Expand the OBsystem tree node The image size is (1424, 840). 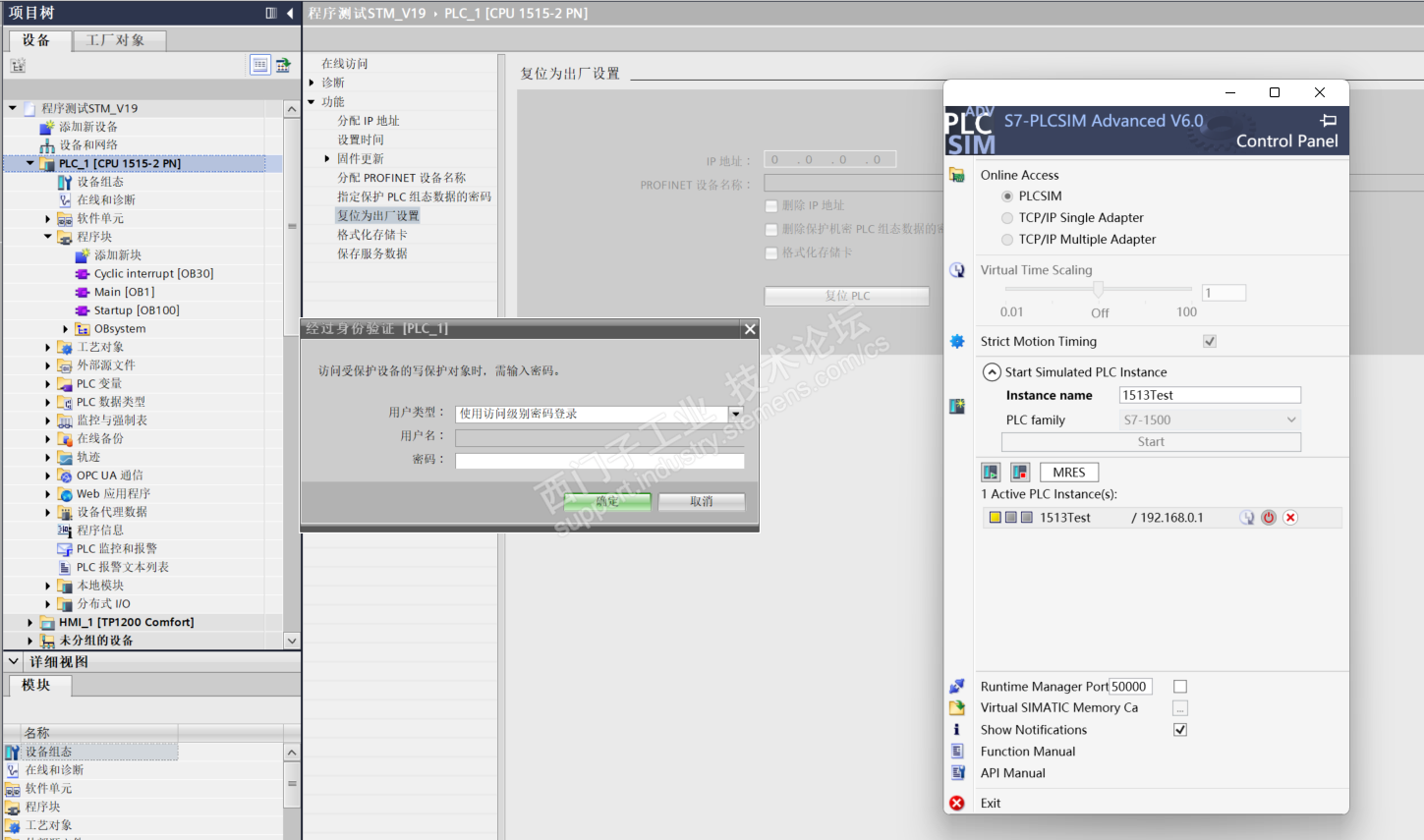[x=66, y=329]
